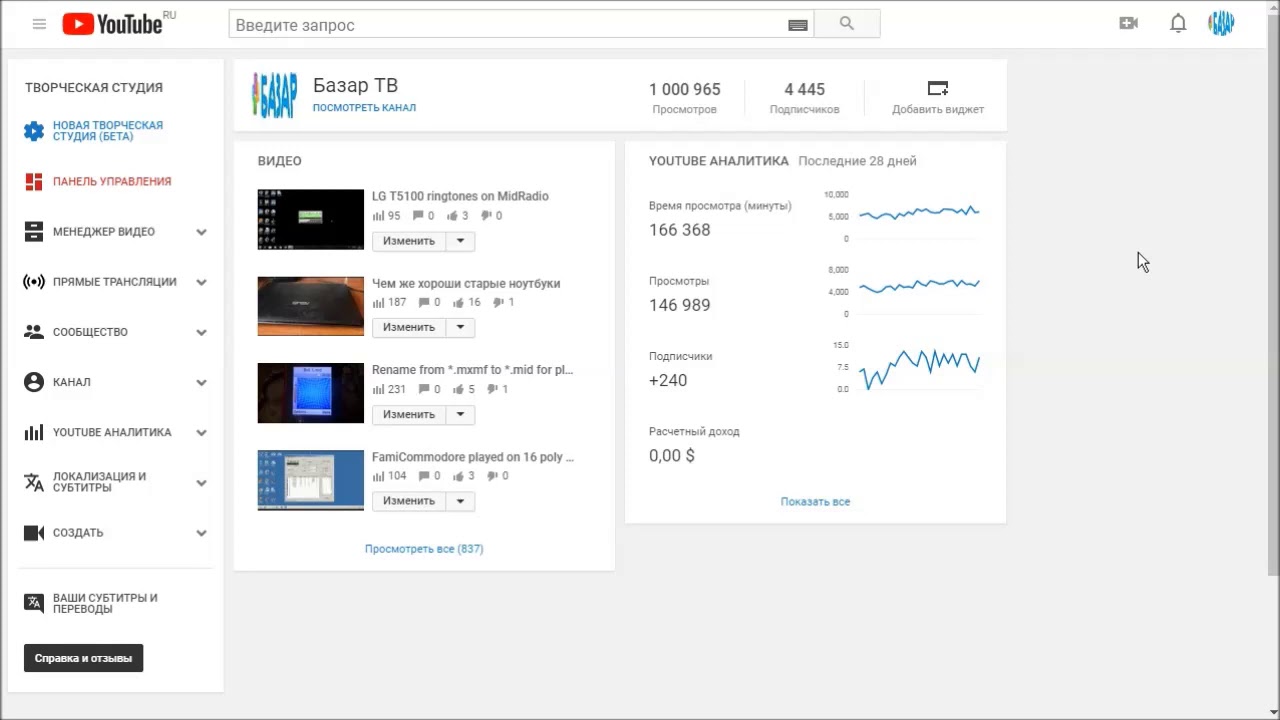Open Панель управления in the sidebar

click(112, 181)
